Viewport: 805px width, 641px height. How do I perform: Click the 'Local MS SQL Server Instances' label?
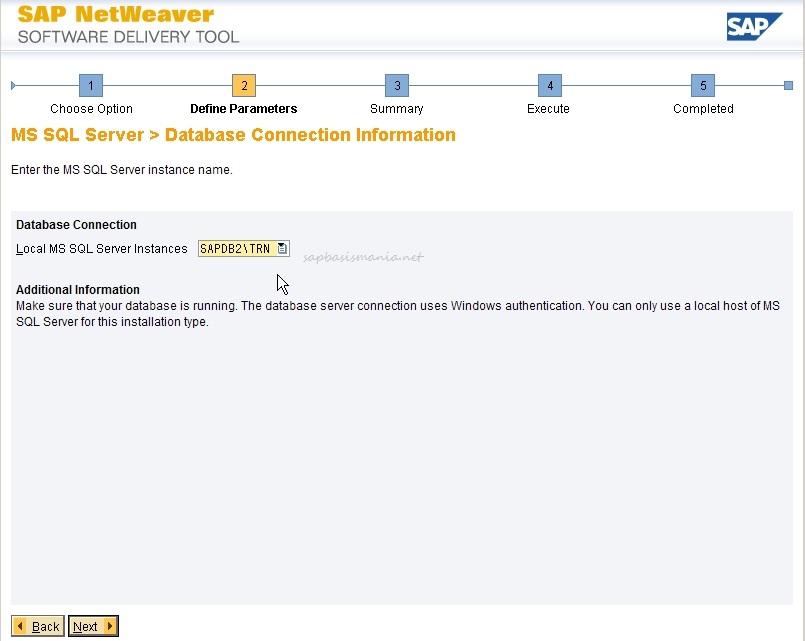click(x=102, y=249)
